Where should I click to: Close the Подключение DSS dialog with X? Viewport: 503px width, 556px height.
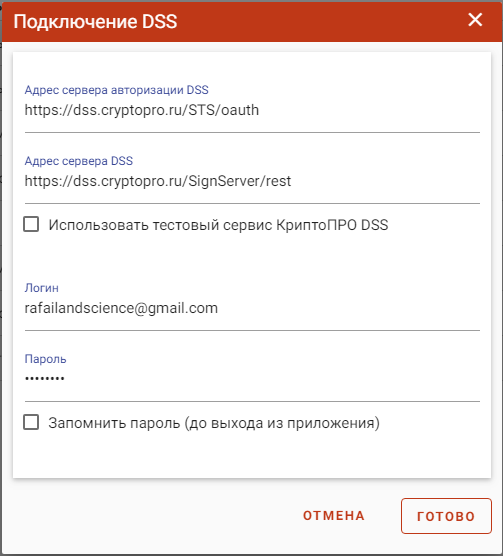[x=475, y=20]
